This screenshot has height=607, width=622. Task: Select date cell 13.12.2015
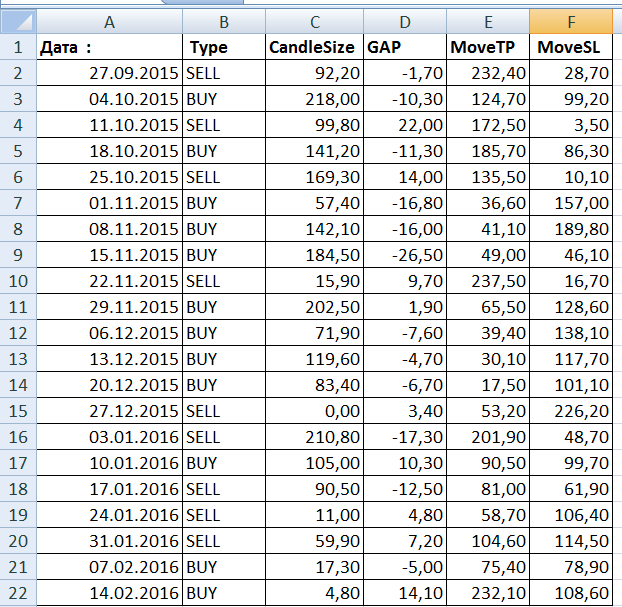pyautogui.click(x=109, y=359)
